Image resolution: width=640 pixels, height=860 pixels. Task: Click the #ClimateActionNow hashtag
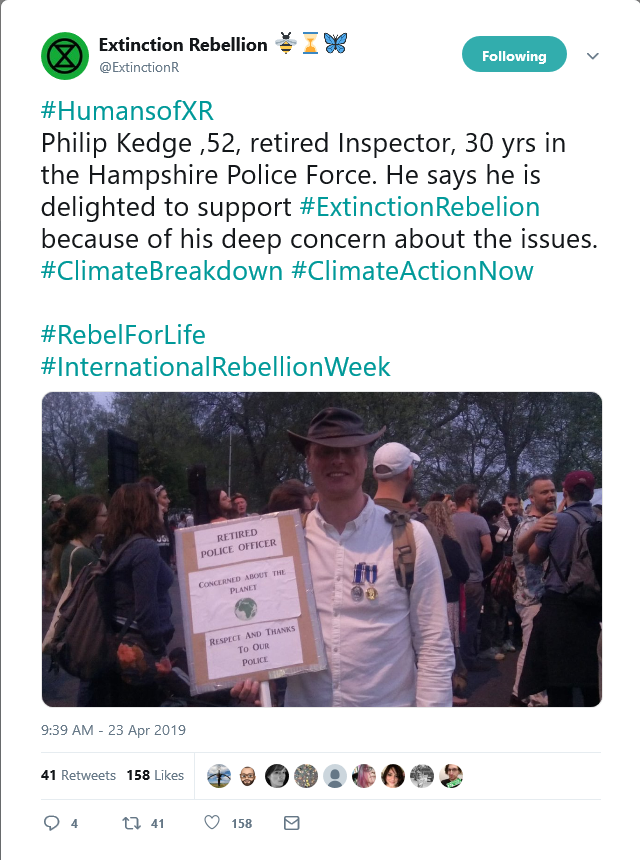pos(412,271)
